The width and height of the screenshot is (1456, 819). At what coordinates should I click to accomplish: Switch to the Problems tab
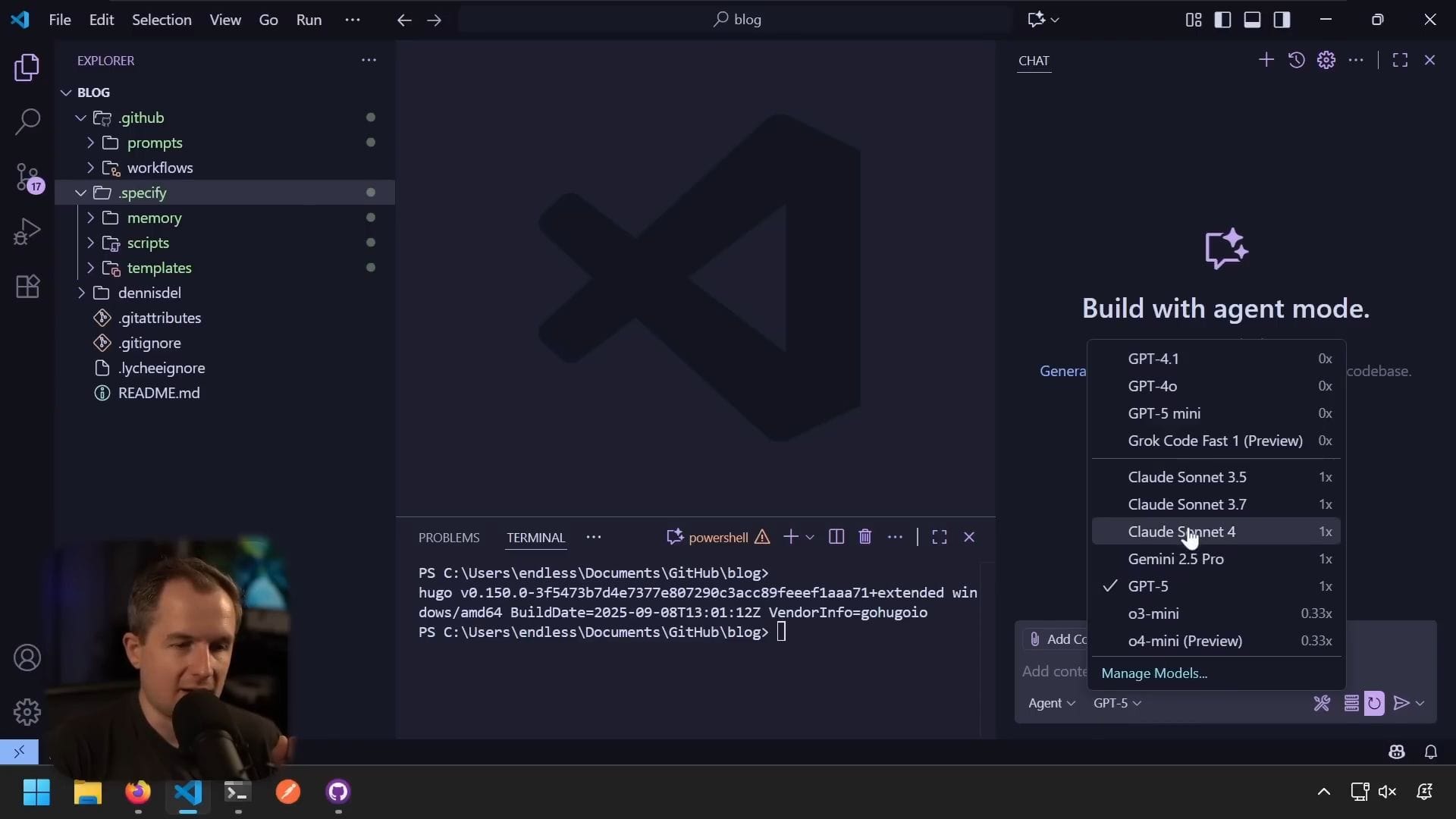tap(449, 538)
